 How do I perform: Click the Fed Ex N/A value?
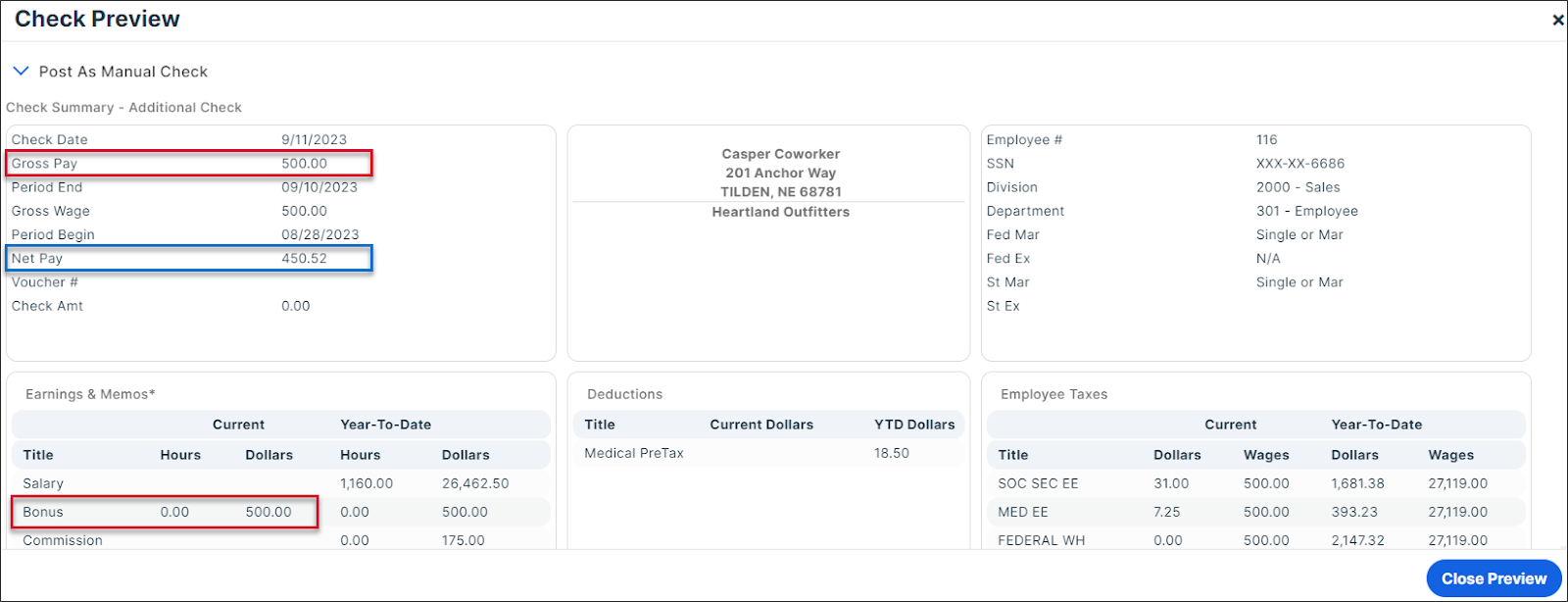pos(1268,259)
